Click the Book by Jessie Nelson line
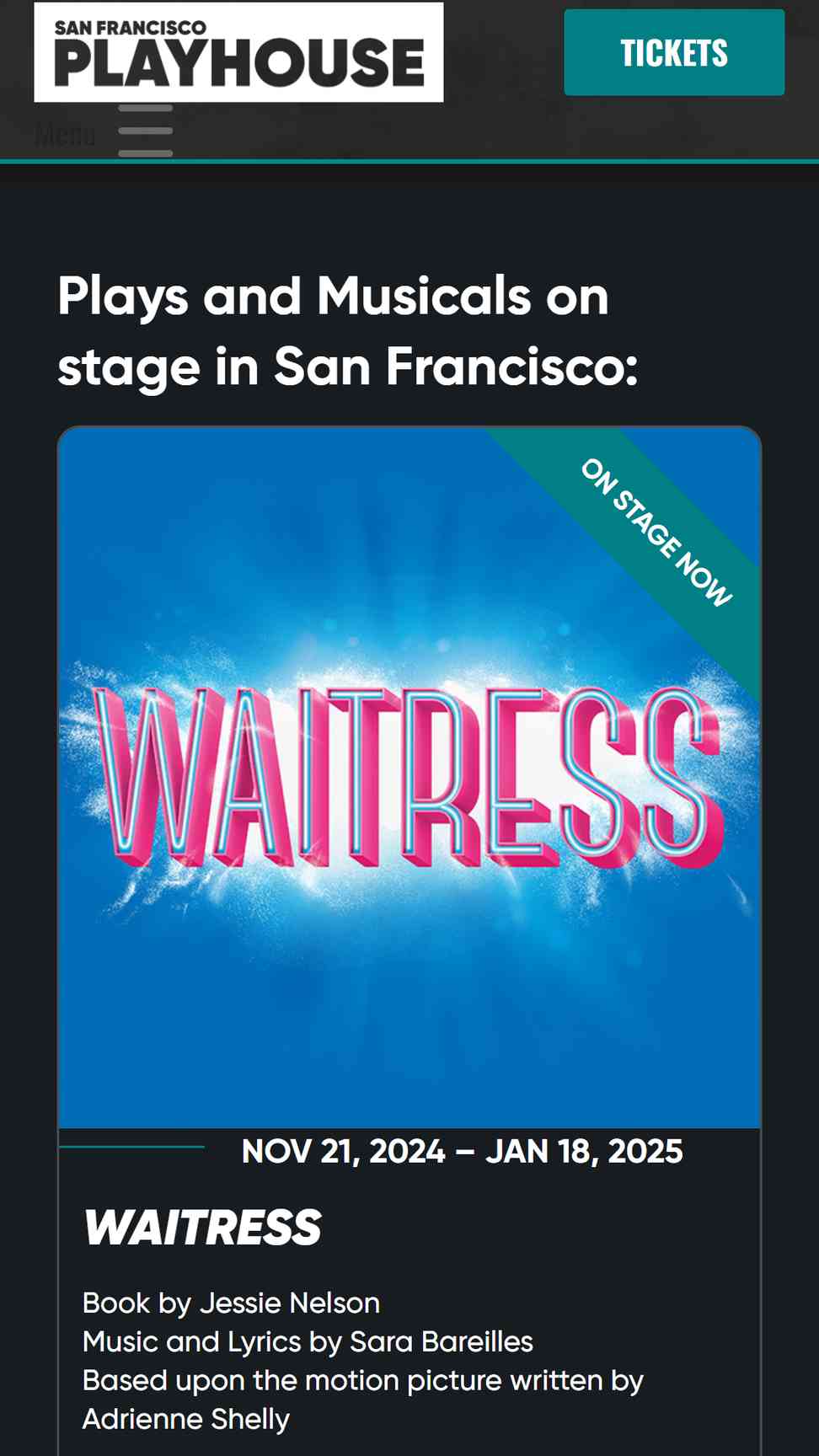819x1456 pixels. click(x=231, y=1303)
